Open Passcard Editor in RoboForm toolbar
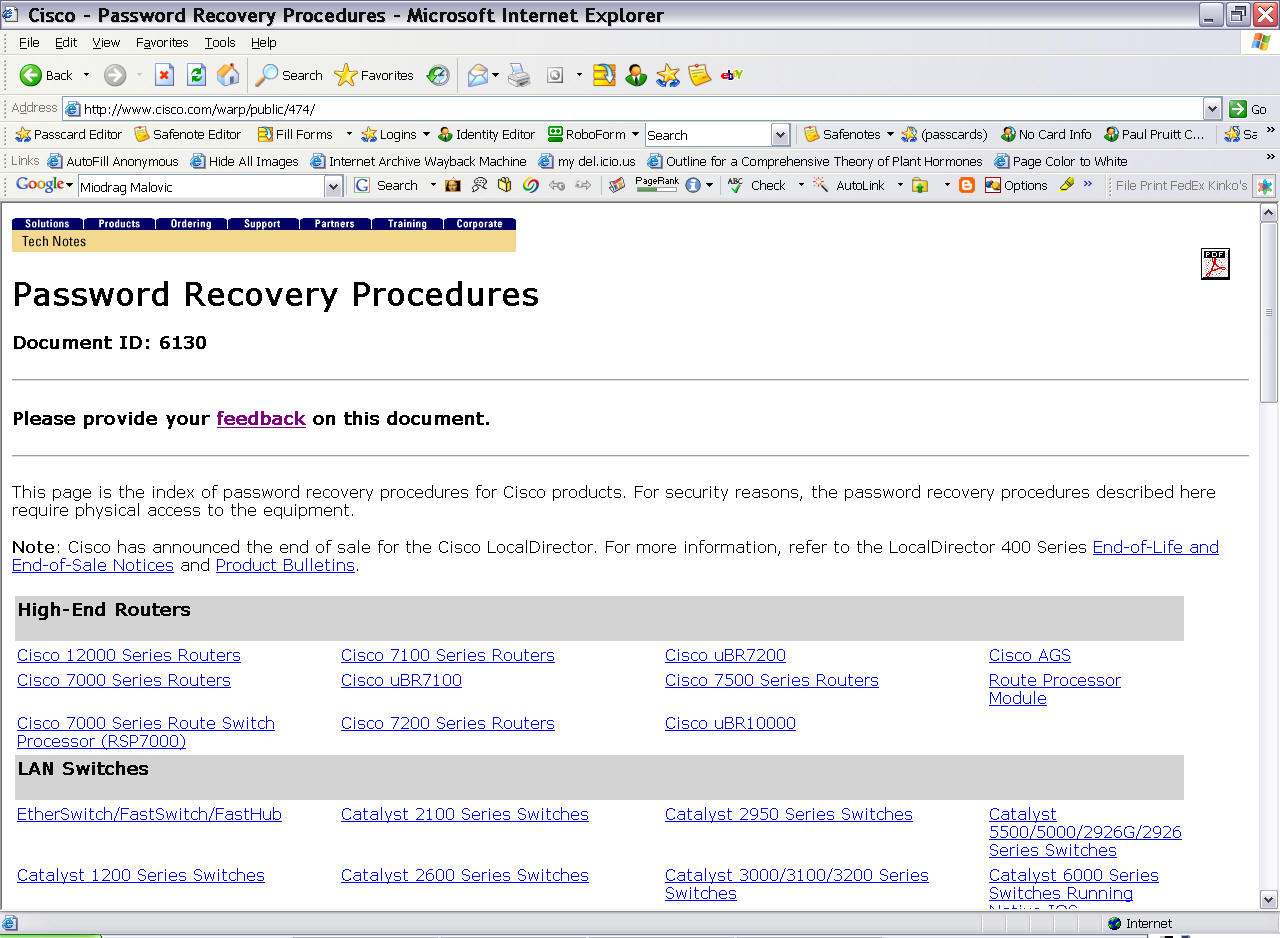 (x=68, y=134)
